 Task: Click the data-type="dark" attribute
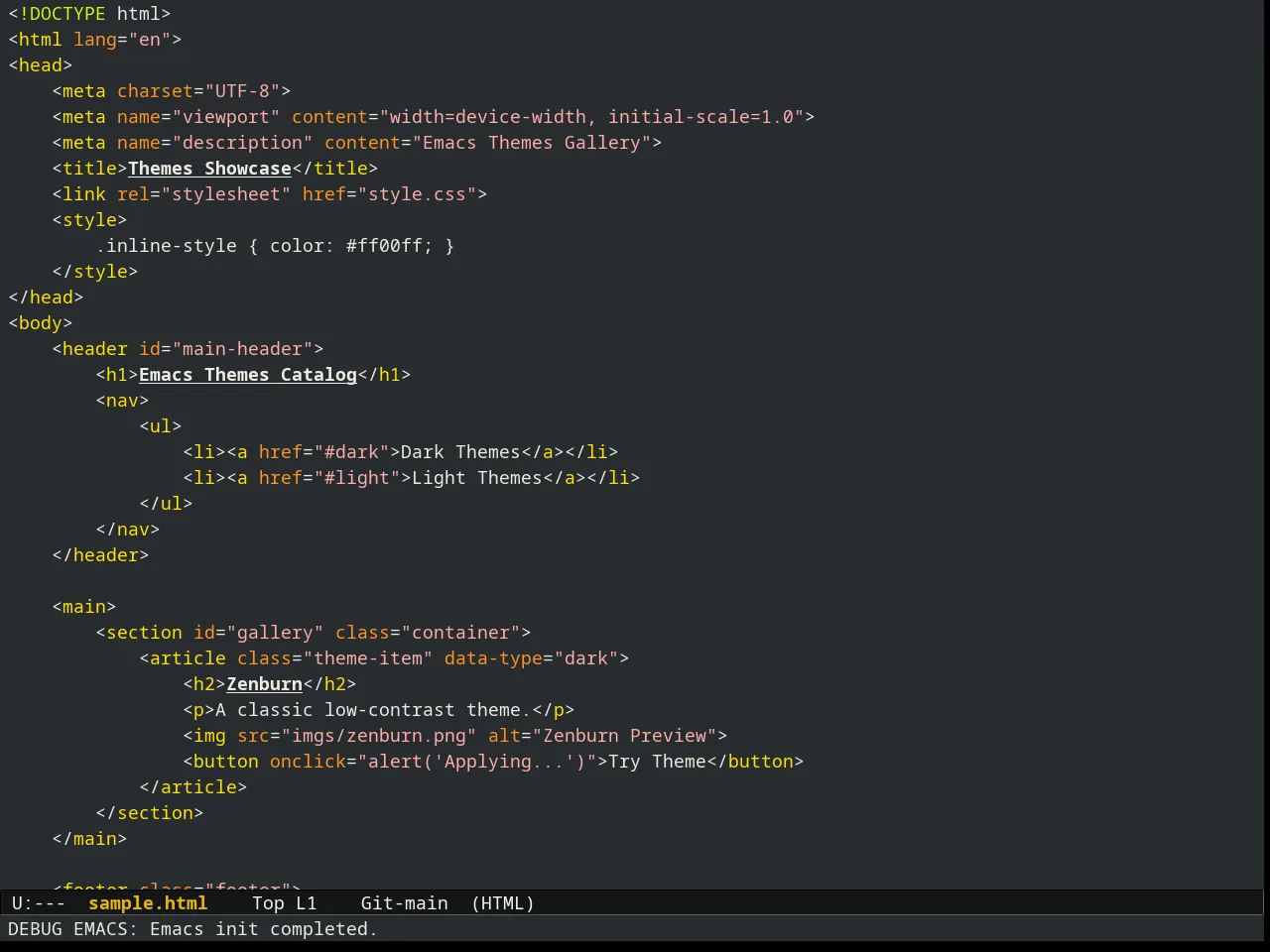coord(532,658)
